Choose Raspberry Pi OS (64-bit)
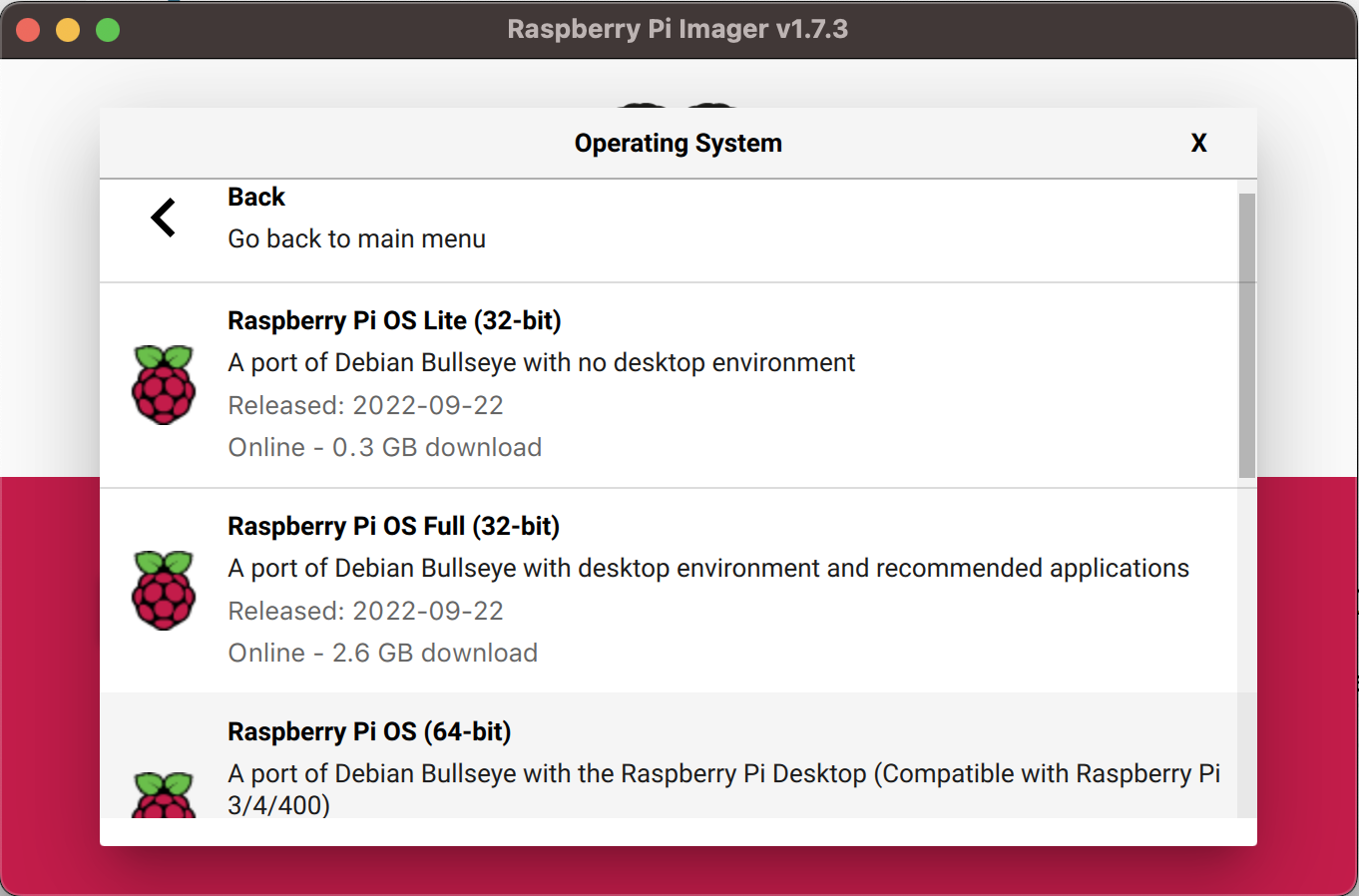 point(669,756)
